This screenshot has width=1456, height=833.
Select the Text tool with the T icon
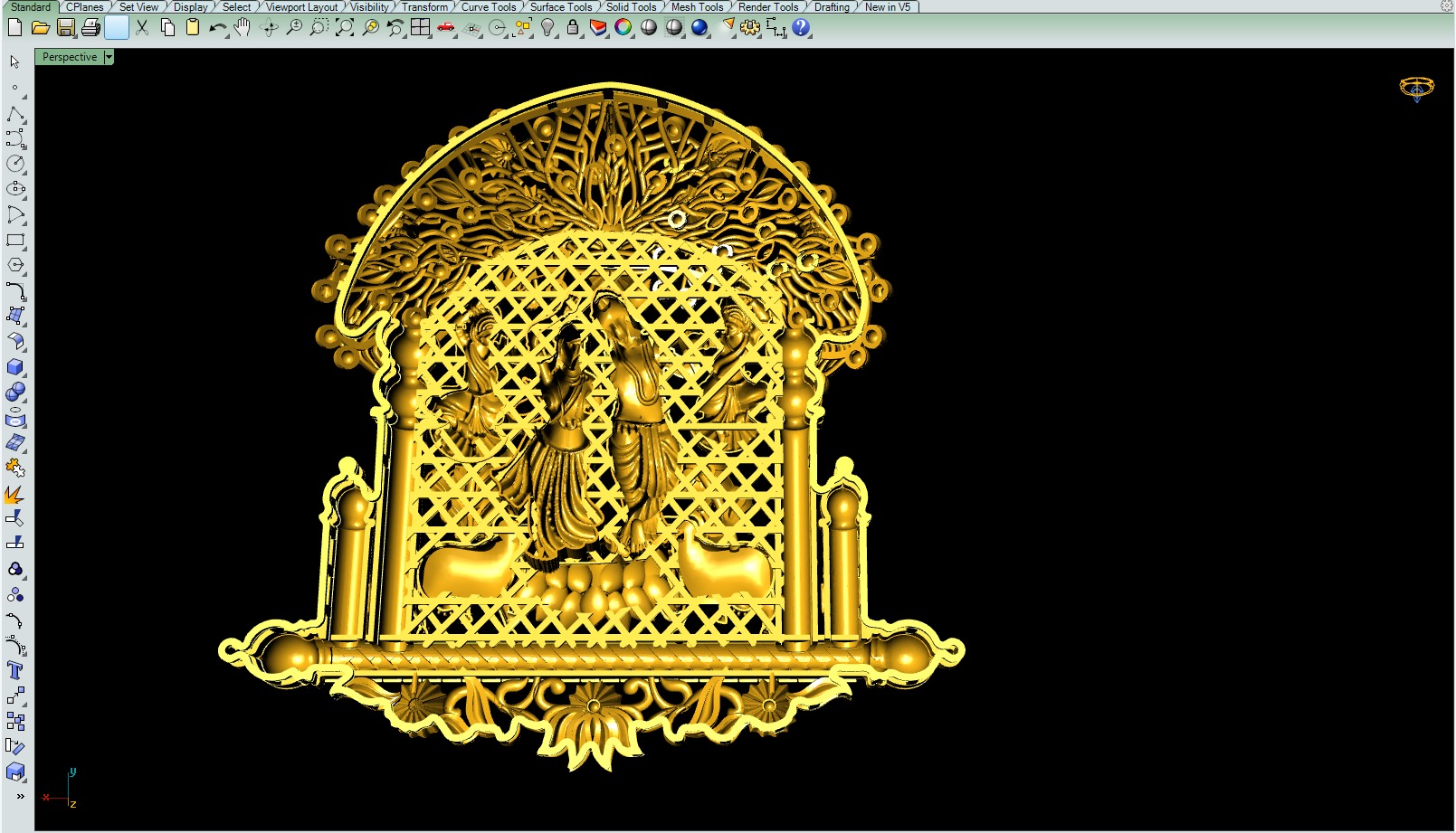click(x=15, y=670)
